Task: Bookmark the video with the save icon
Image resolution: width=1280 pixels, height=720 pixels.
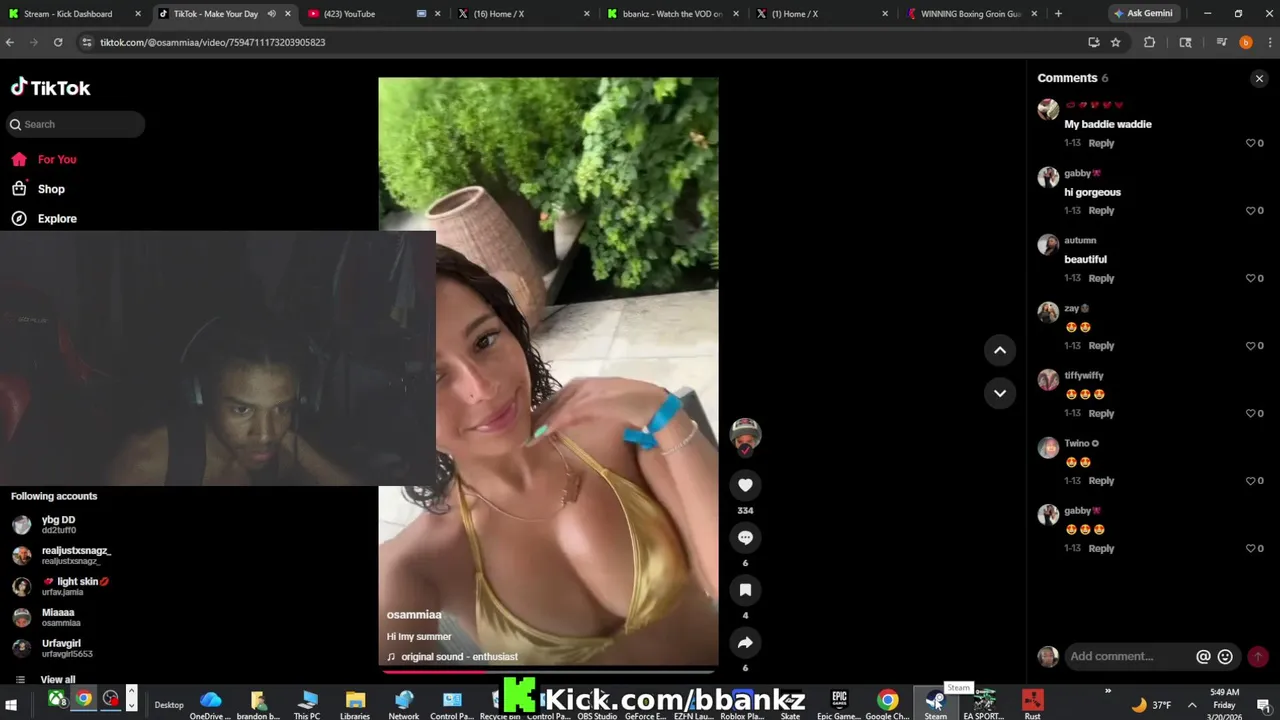Action: (x=745, y=590)
